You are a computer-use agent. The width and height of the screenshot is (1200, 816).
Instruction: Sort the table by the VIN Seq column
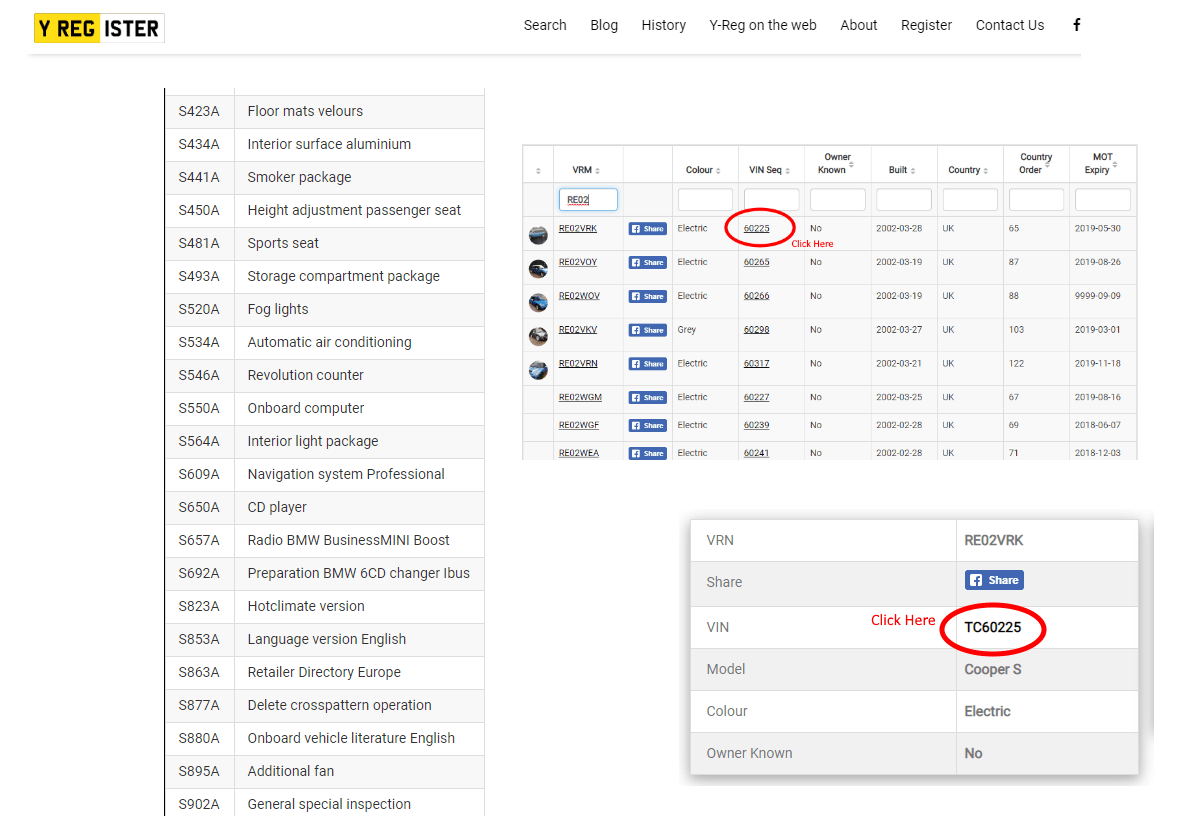pos(771,170)
